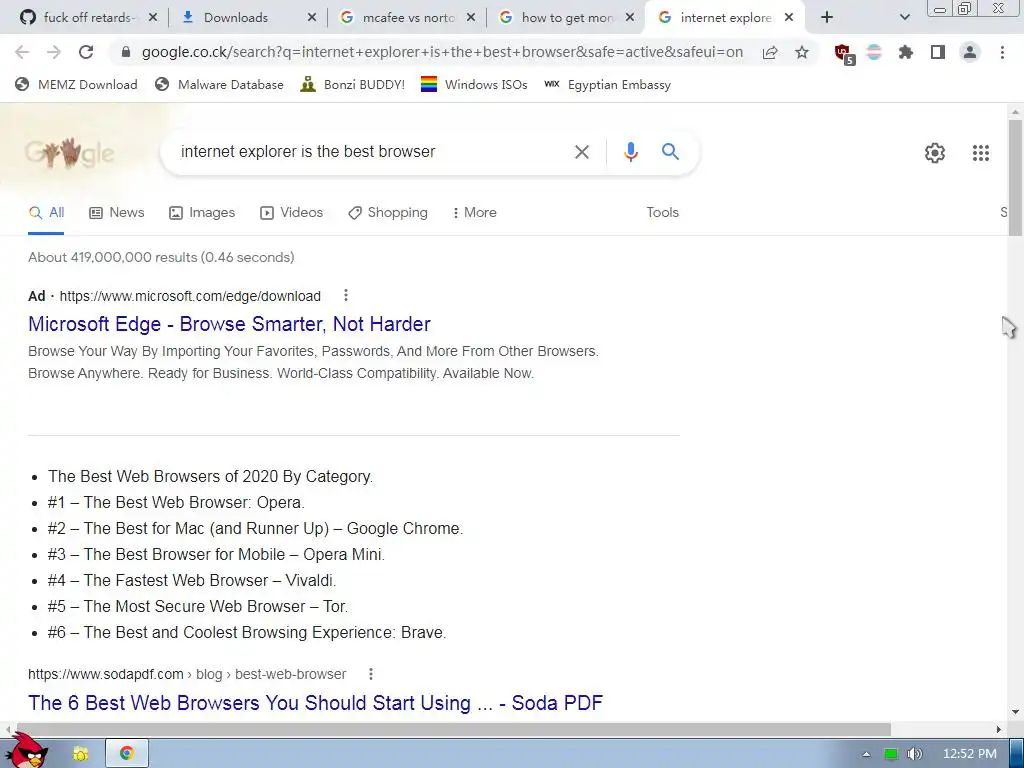Image resolution: width=1024 pixels, height=768 pixels.
Task: Open the Start menu Angry Bird button
Action: (27, 751)
